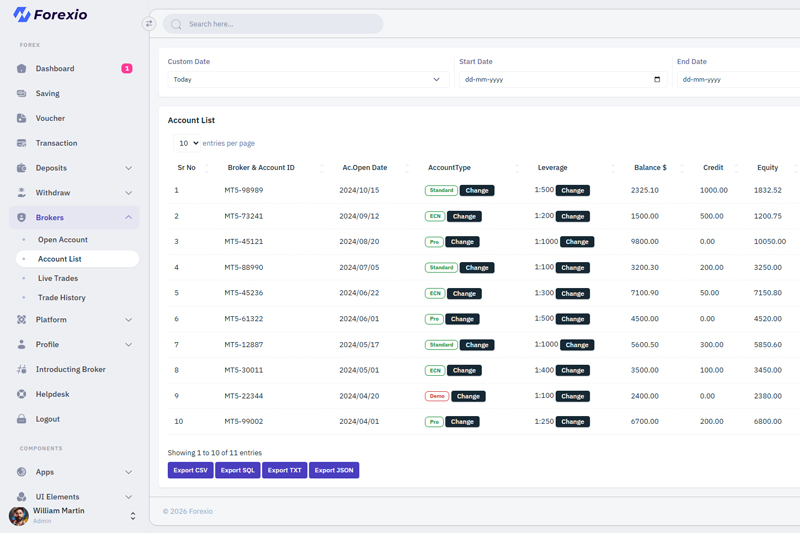
Task: Open Voucher via its sidebar icon
Action: [21, 118]
